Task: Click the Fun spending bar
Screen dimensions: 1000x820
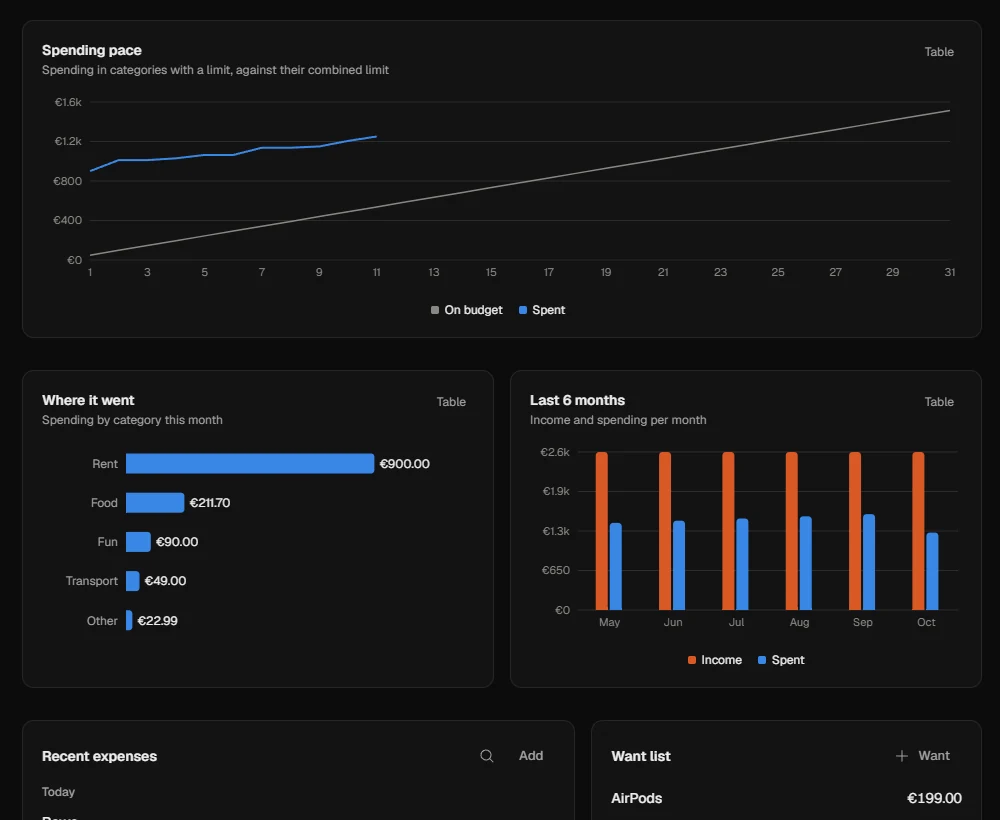Action: click(x=138, y=542)
